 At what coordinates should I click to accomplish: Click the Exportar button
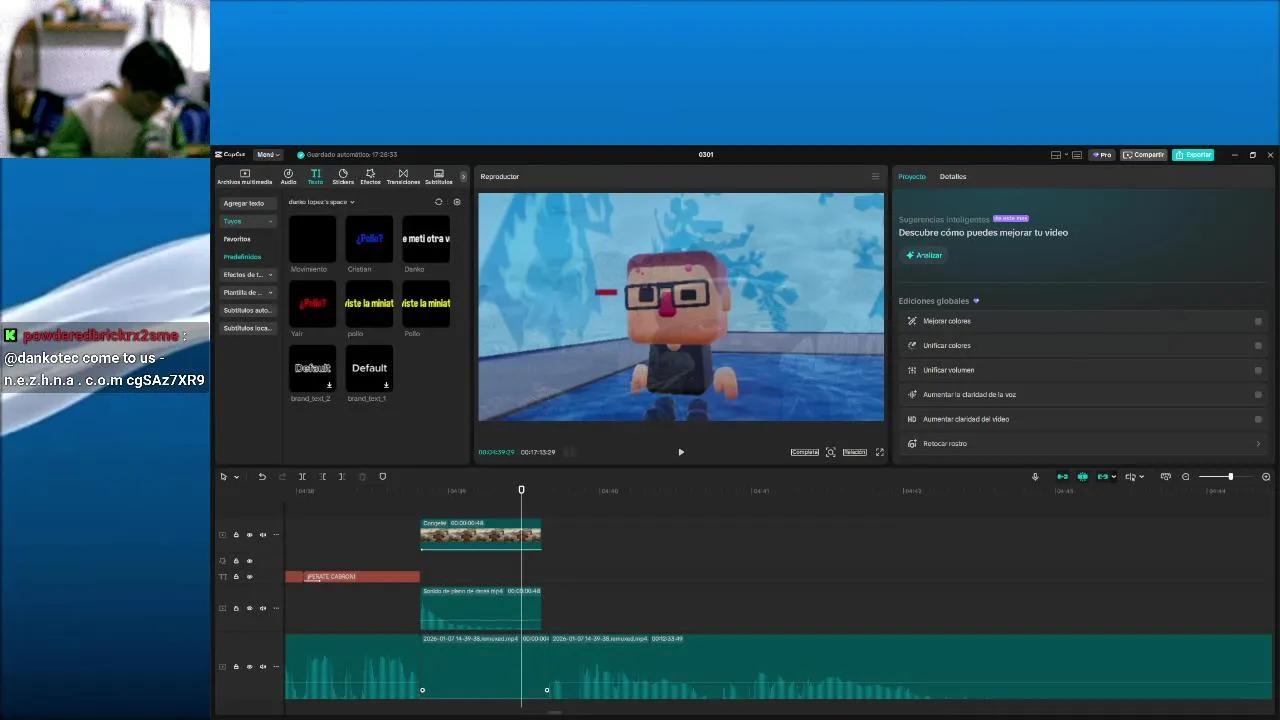coord(1193,155)
